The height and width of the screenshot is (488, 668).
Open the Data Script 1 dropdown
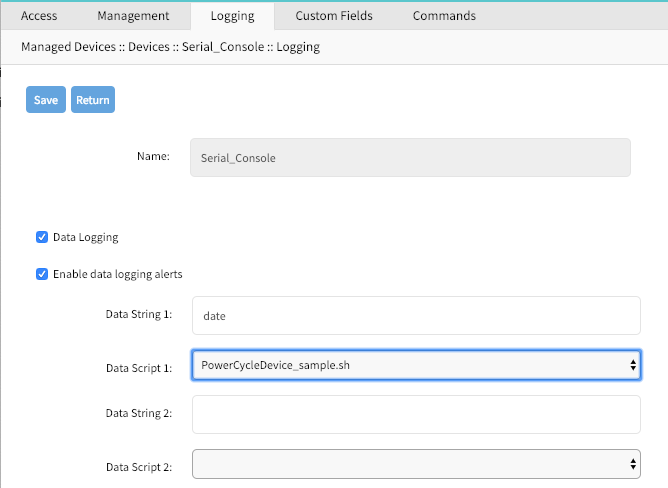[416, 365]
